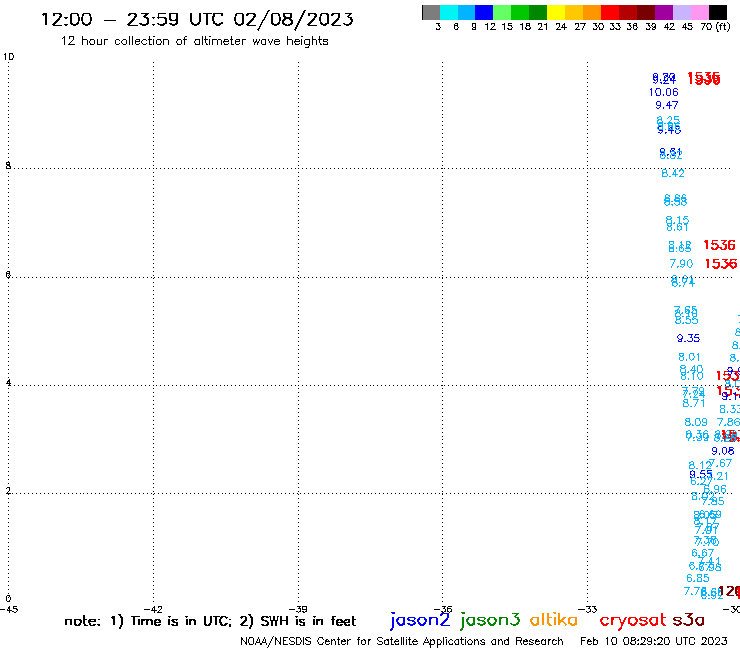Select the green 'jason3' satellite label
Screen dimensions: 740x650
click(x=490, y=620)
